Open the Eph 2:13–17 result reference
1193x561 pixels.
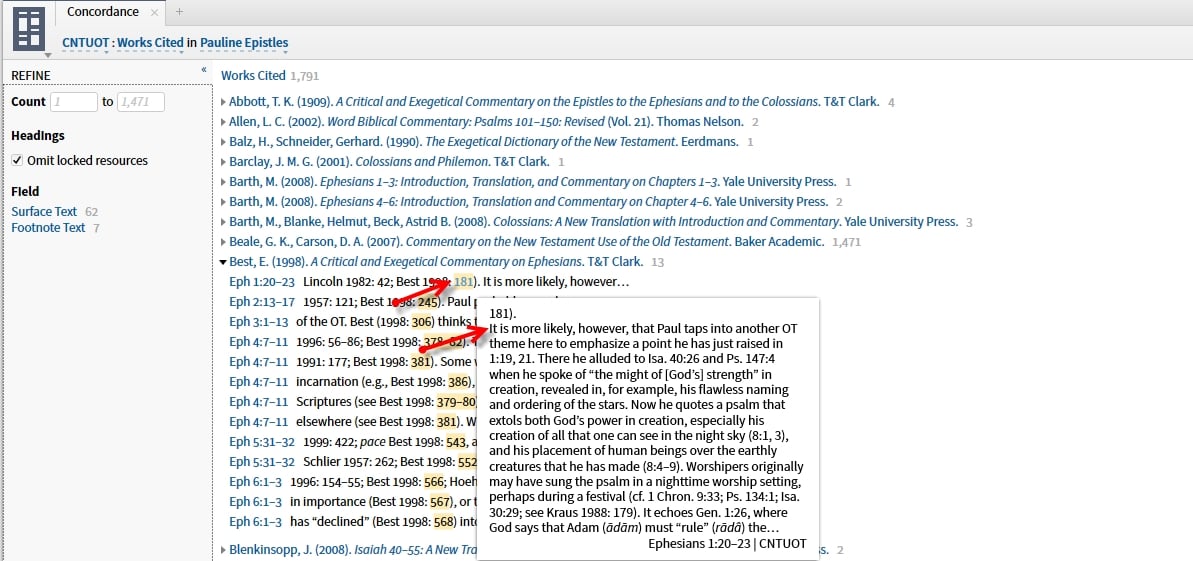[x=262, y=302]
